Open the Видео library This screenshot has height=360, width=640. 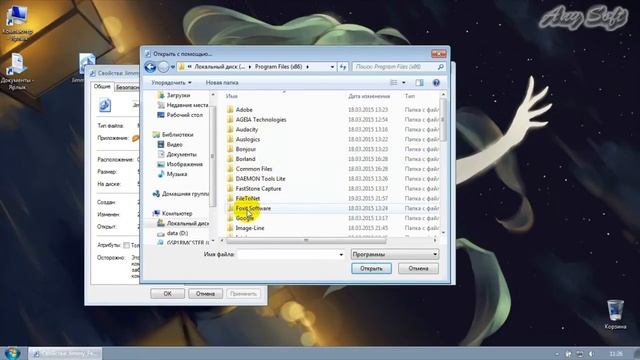170,144
